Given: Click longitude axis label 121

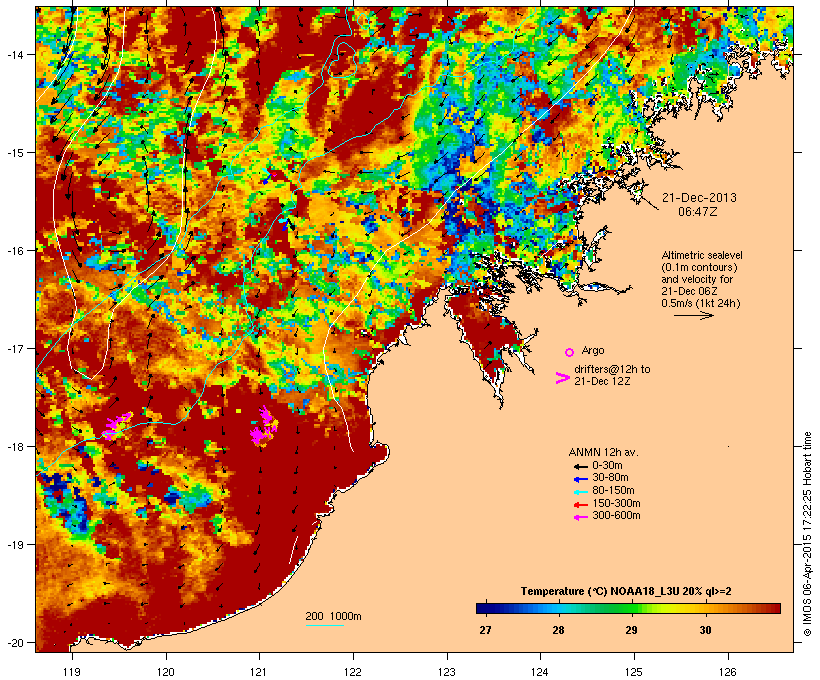Looking at the screenshot, I should [259, 672].
